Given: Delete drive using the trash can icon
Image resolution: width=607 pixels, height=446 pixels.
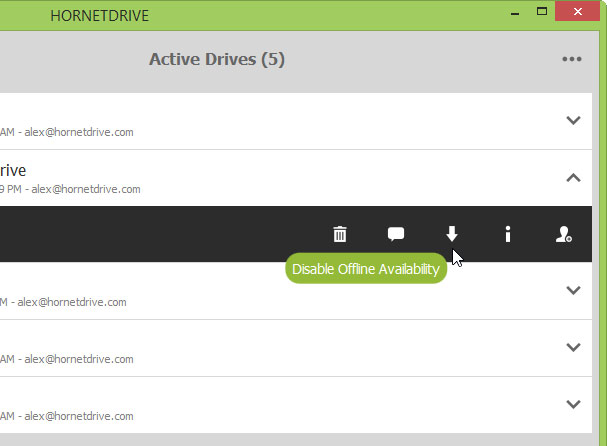Looking at the screenshot, I should [340, 234].
